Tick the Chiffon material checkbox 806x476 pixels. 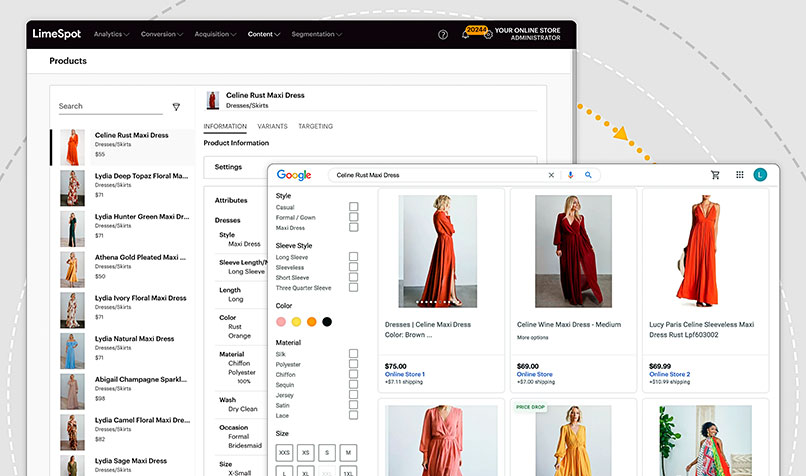point(354,374)
